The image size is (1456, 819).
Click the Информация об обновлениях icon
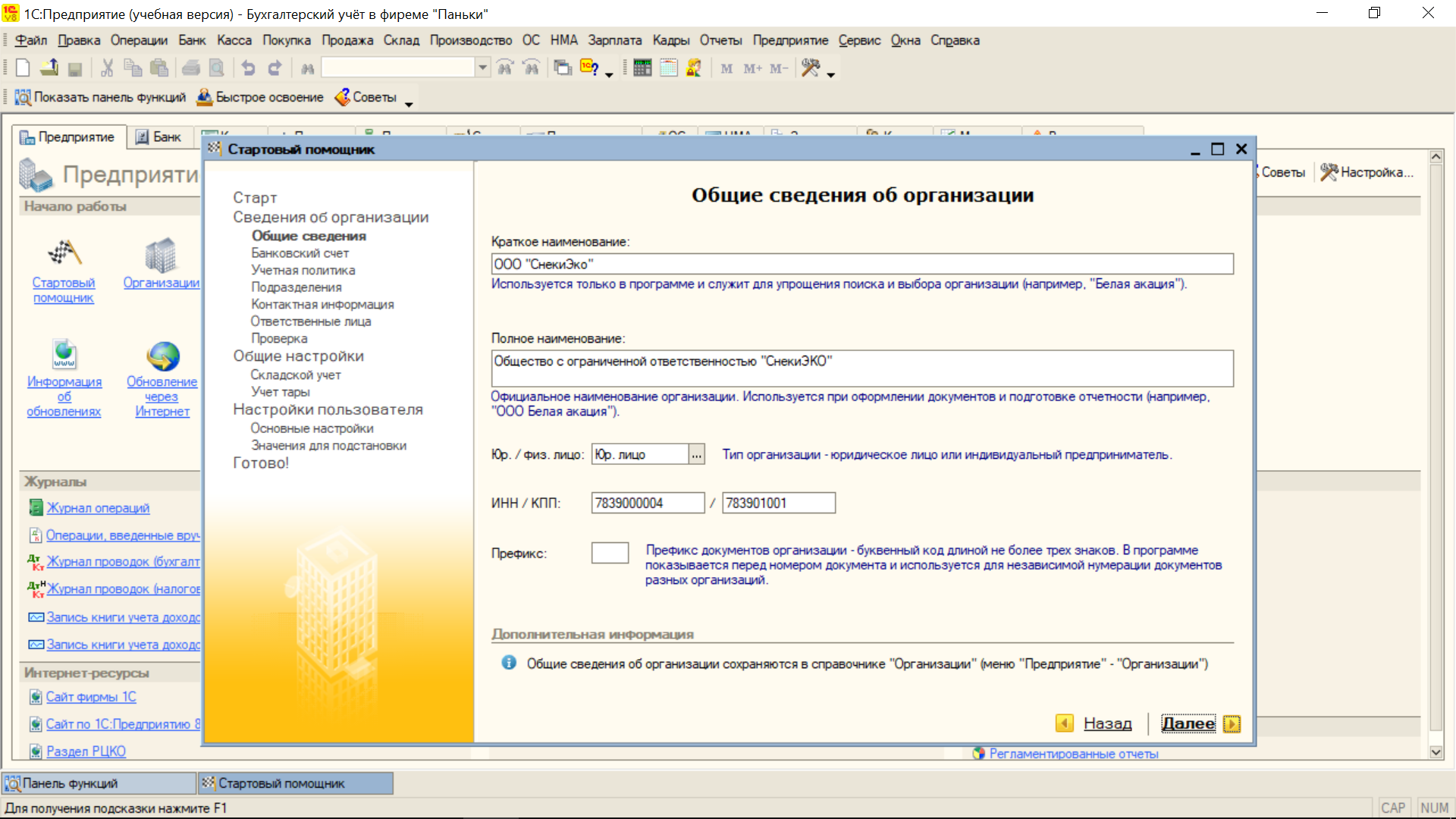click(64, 354)
